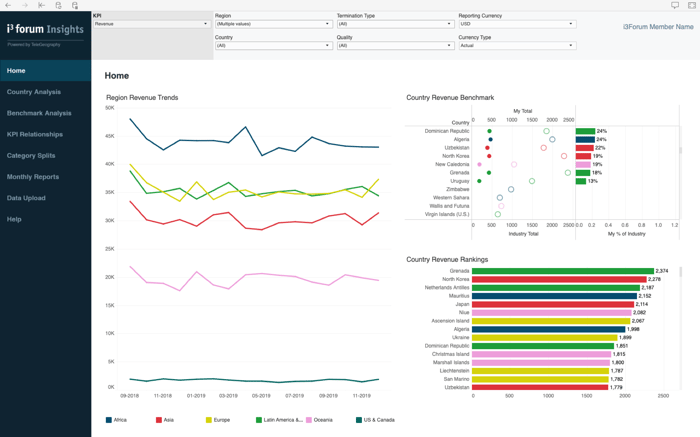Click the Algeria hollow circle marker
Image resolution: width=700 pixels, height=437 pixels.
coord(552,139)
